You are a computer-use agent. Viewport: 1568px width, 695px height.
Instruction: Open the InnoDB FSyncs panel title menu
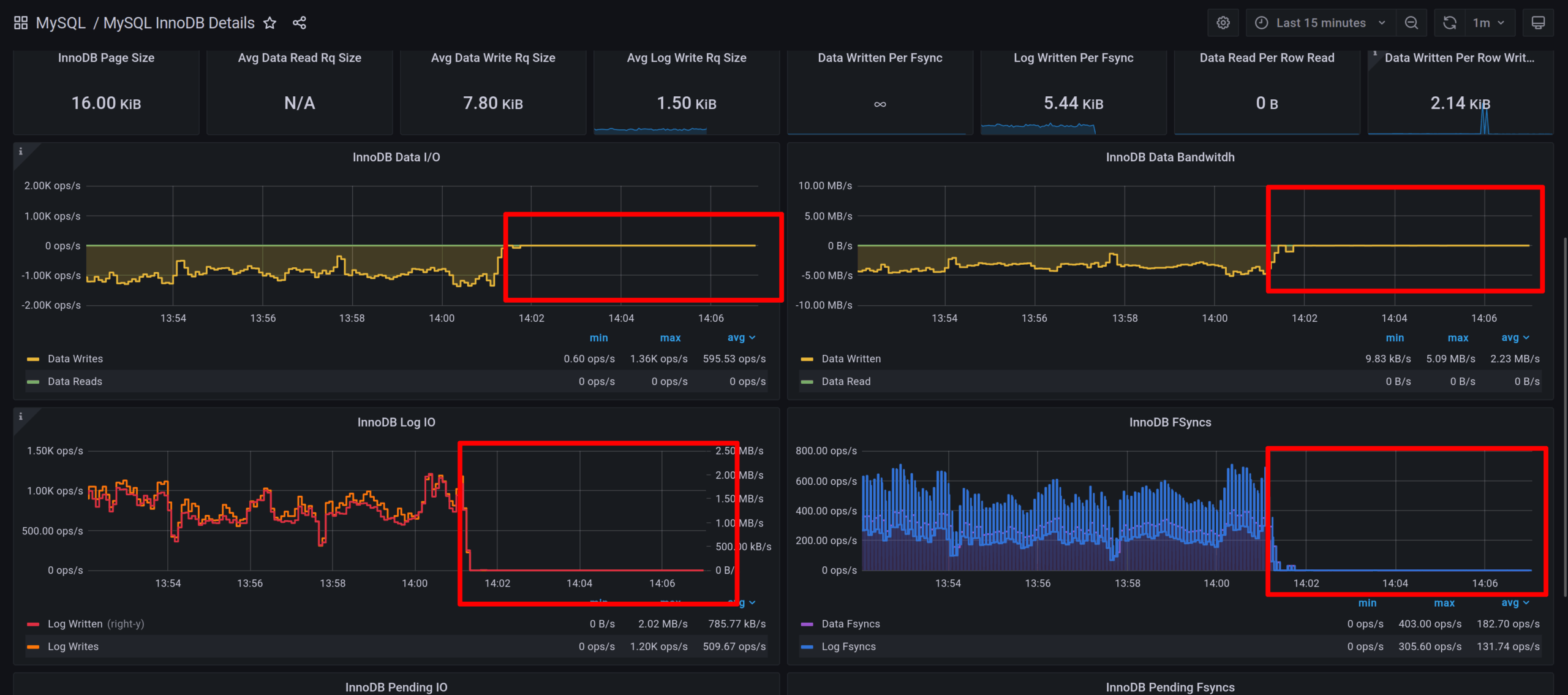(1170, 422)
